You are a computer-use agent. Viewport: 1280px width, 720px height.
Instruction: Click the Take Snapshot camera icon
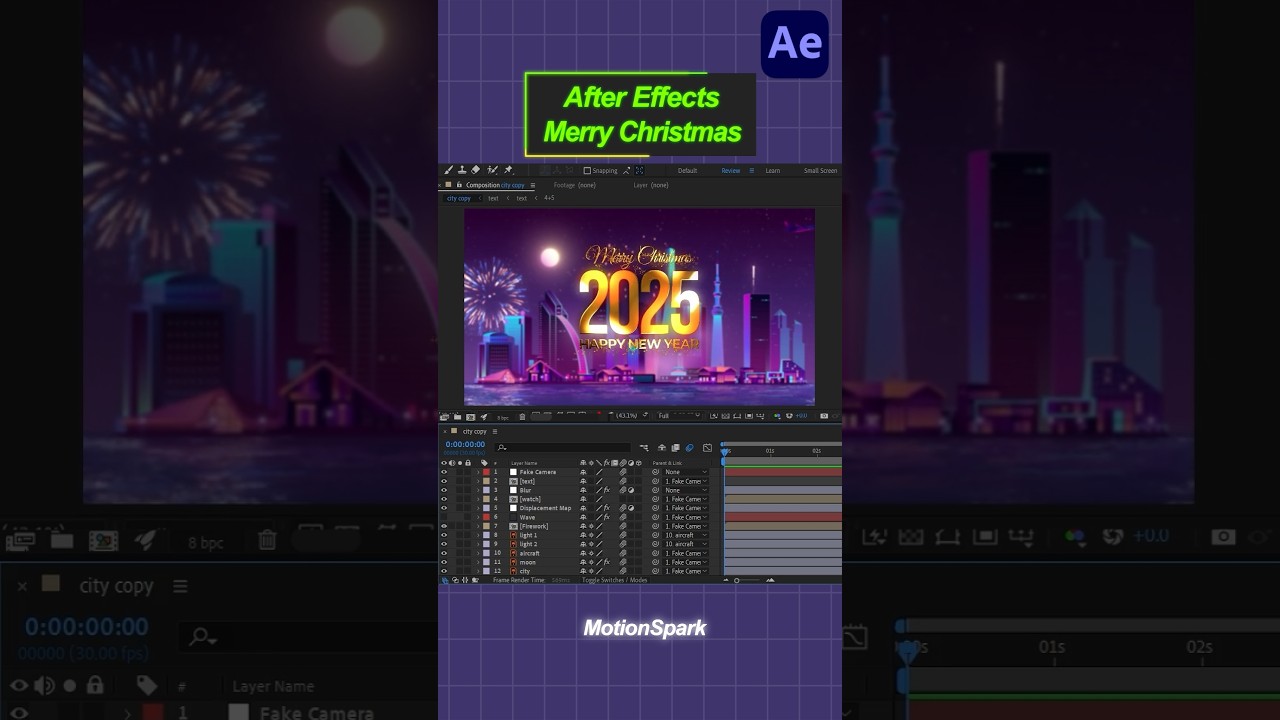pos(824,416)
